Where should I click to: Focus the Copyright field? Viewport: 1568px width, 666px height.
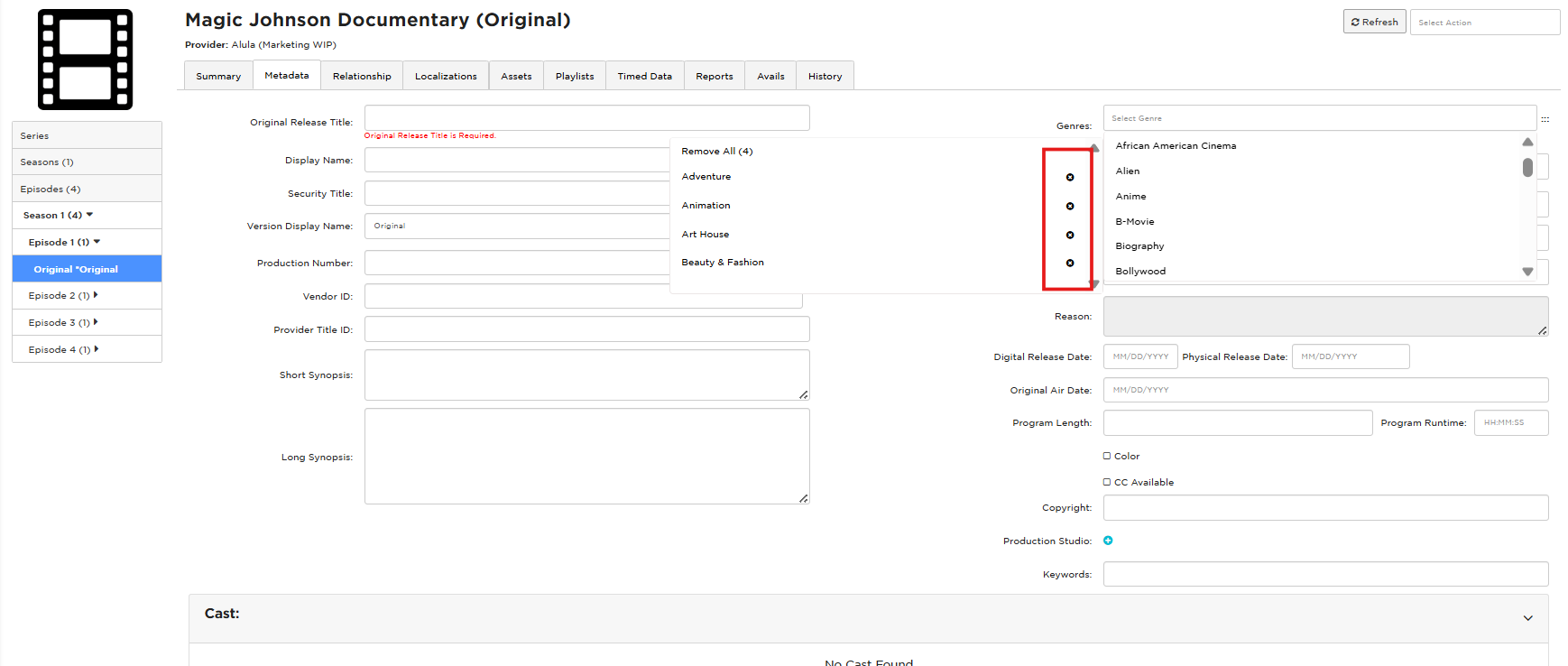[x=1326, y=507]
